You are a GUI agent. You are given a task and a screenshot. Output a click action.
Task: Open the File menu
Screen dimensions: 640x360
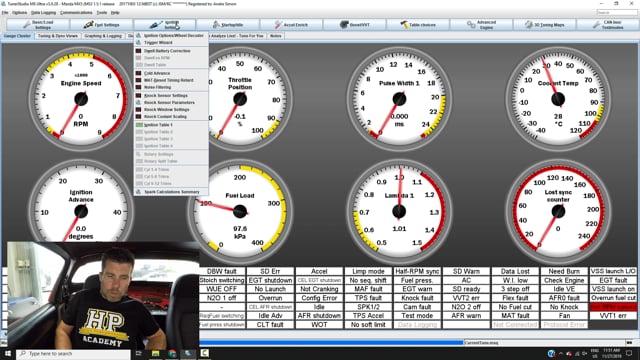click(5, 13)
